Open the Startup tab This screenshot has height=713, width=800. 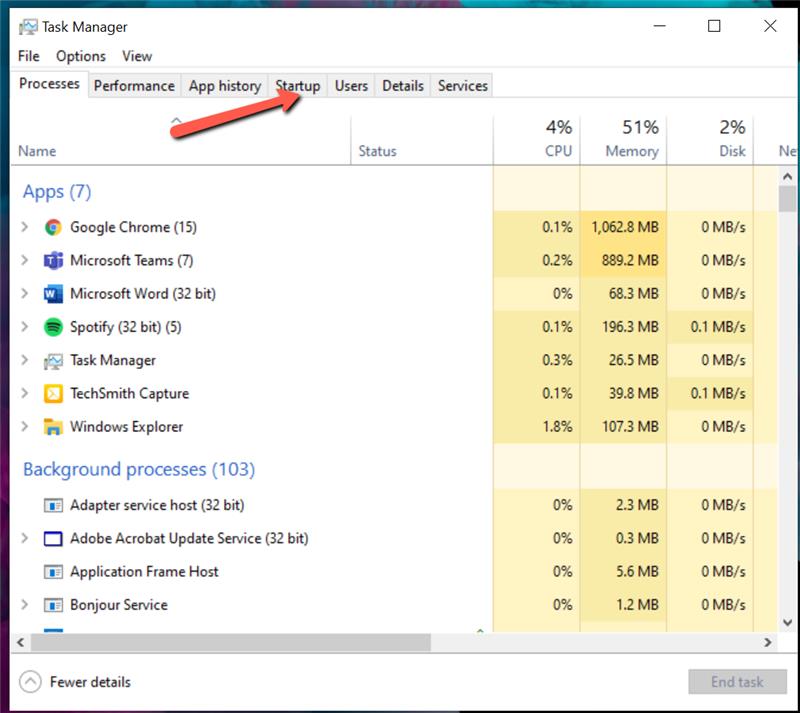[298, 86]
